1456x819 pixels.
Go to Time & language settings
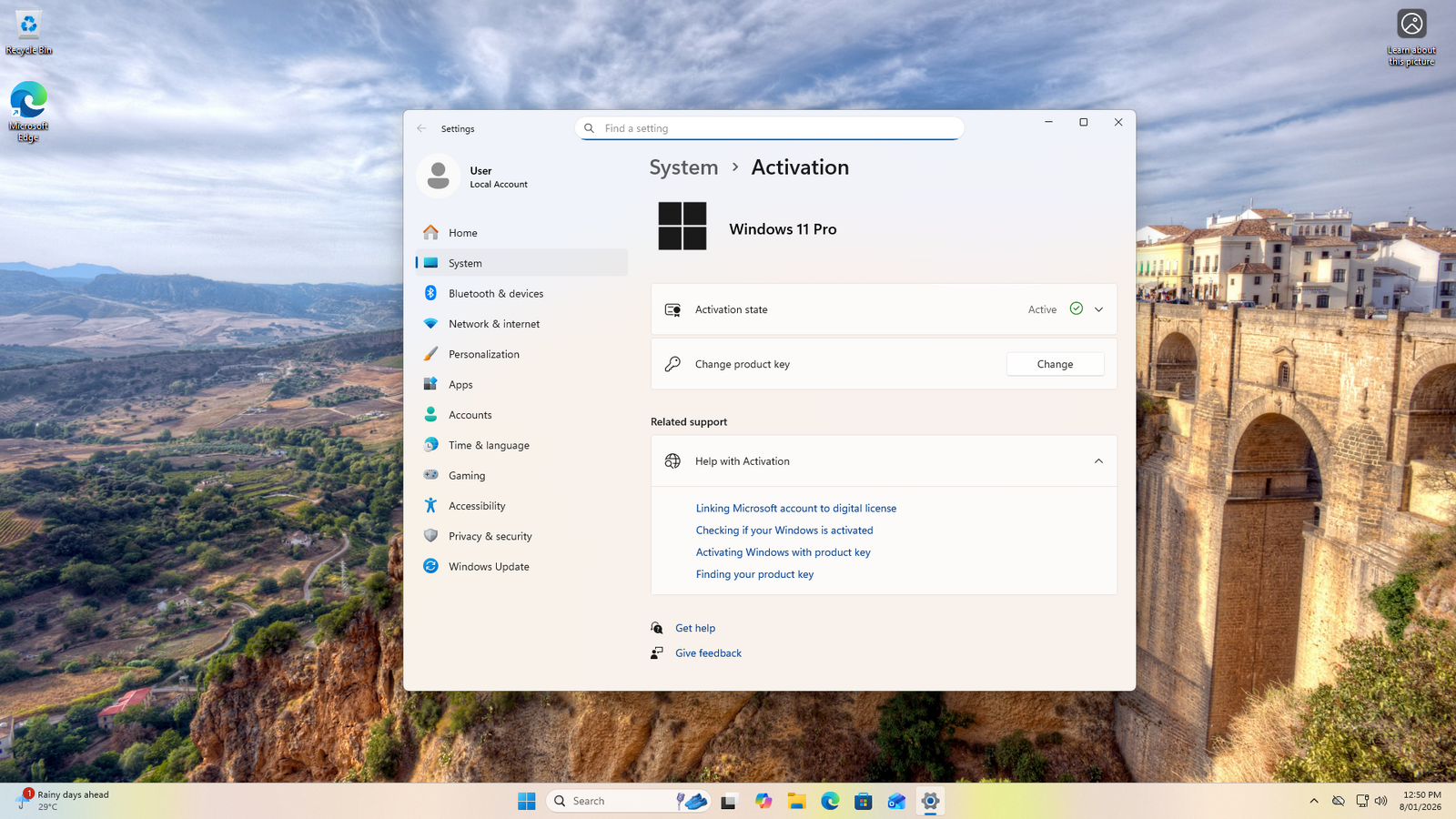tap(489, 445)
